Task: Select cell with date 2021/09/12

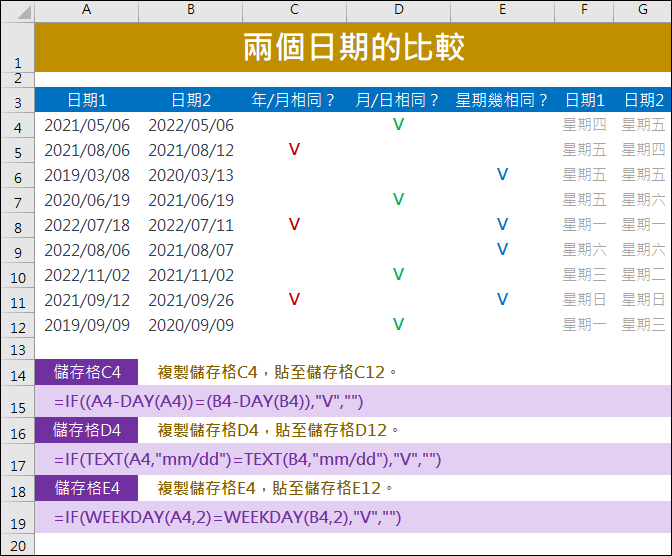Action: (87, 300)
